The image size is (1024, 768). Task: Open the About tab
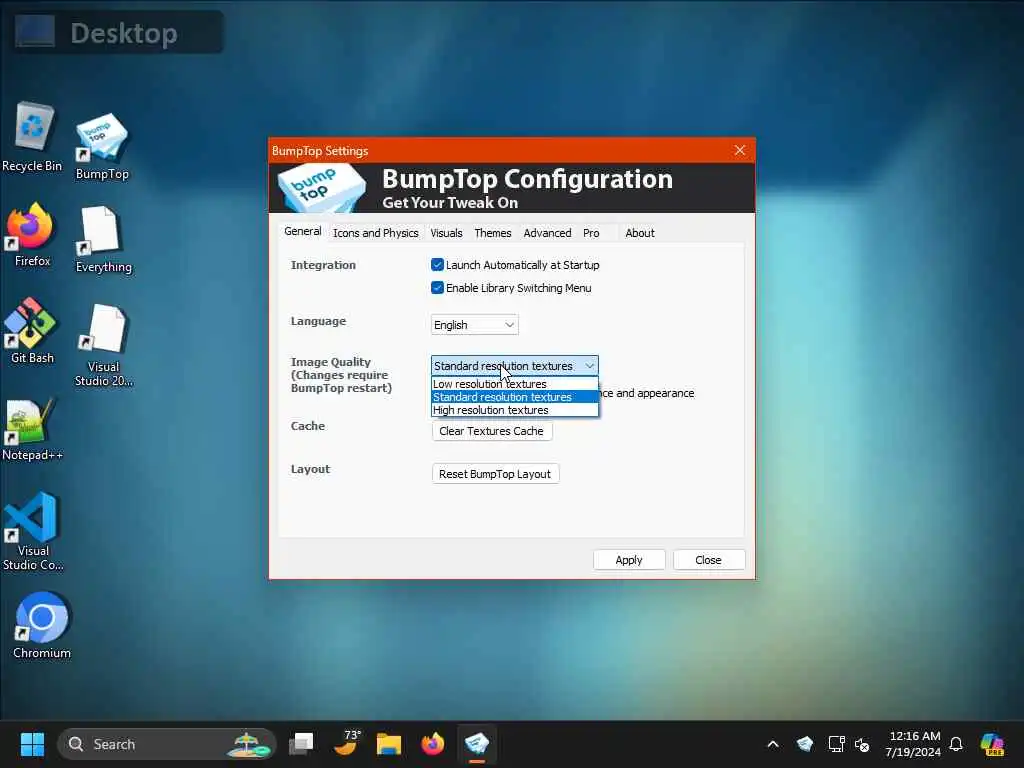pos(639,232)
